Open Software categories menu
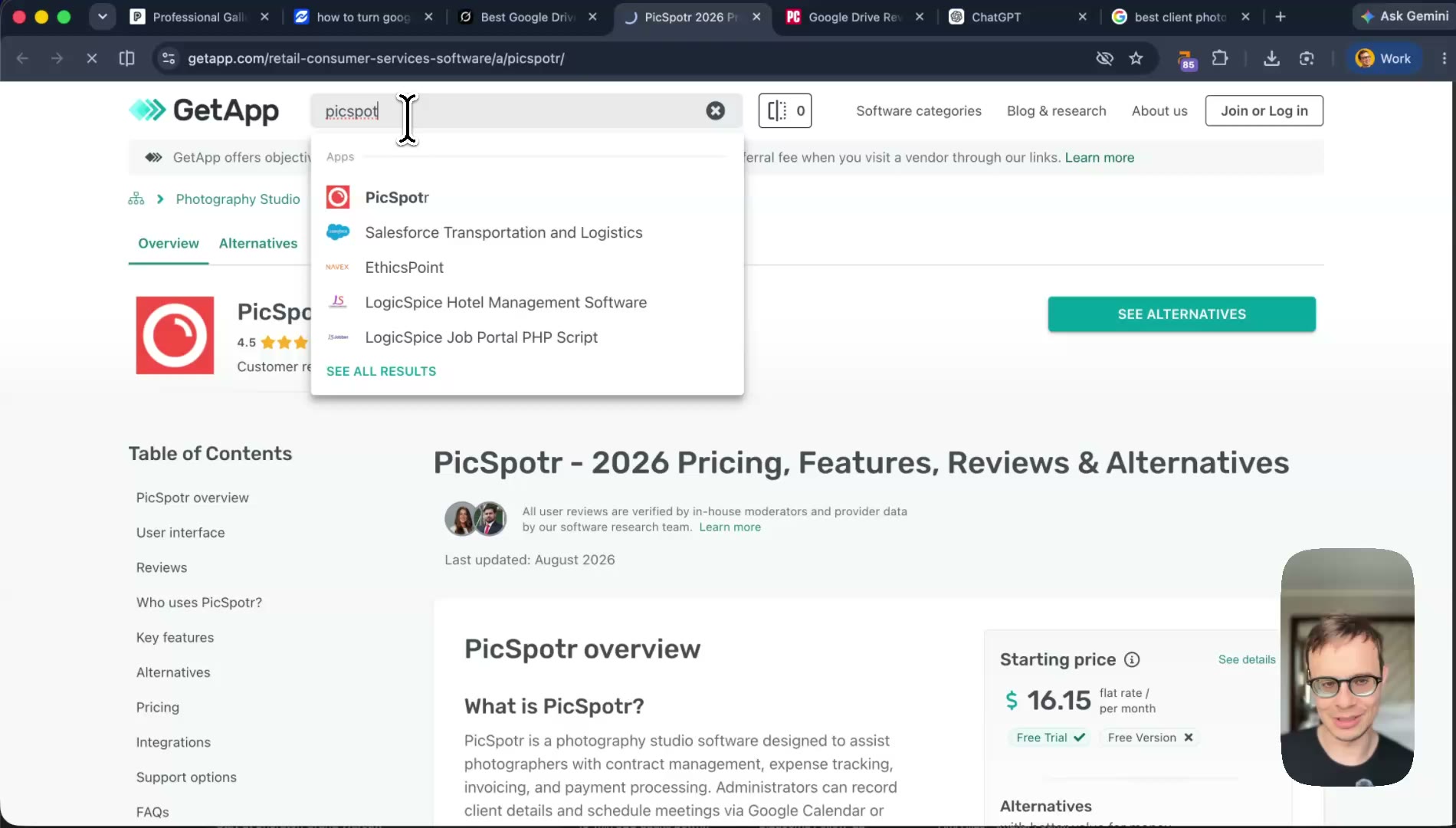The image size is (1456, 828). click(x=918, y=110)
